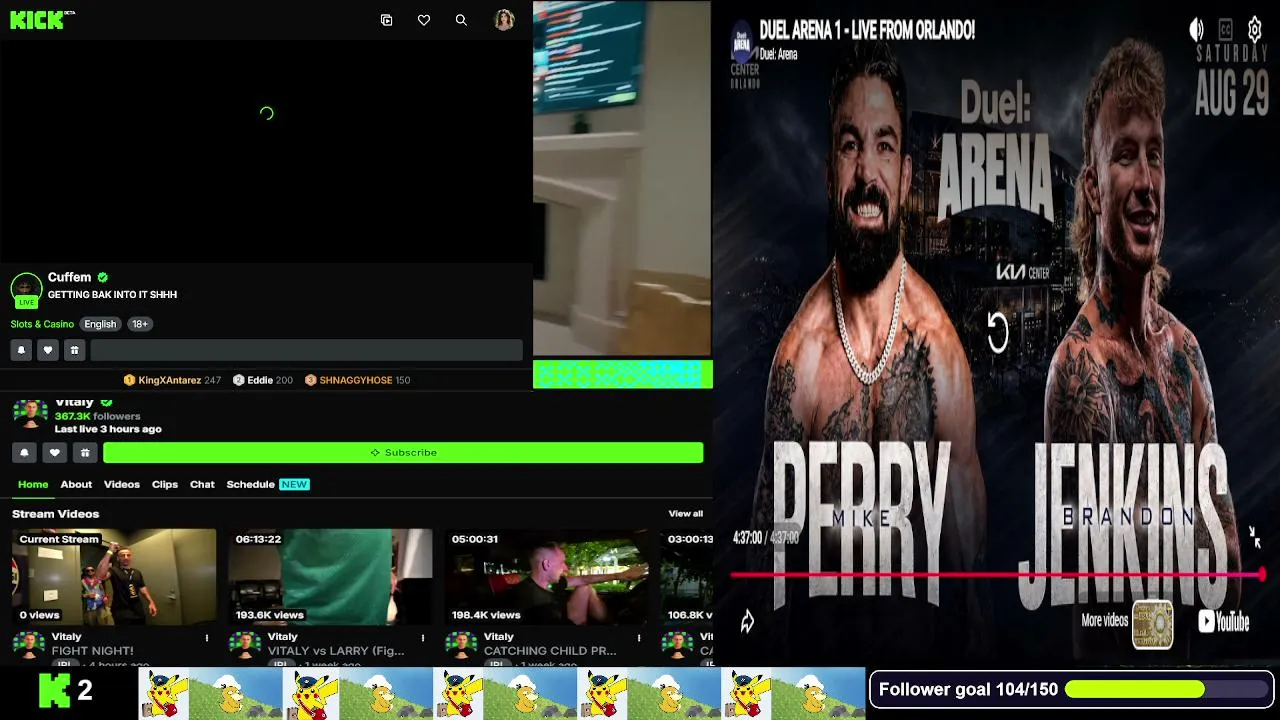This screenshot has width=1280, height=720.
Task: Switch to the Videos tab
Action: point(122,484)
